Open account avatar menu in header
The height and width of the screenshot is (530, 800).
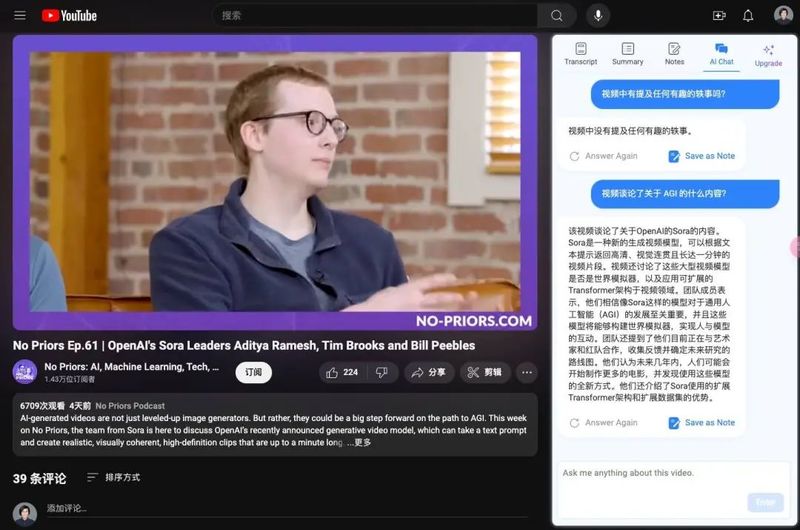(783, 15)
